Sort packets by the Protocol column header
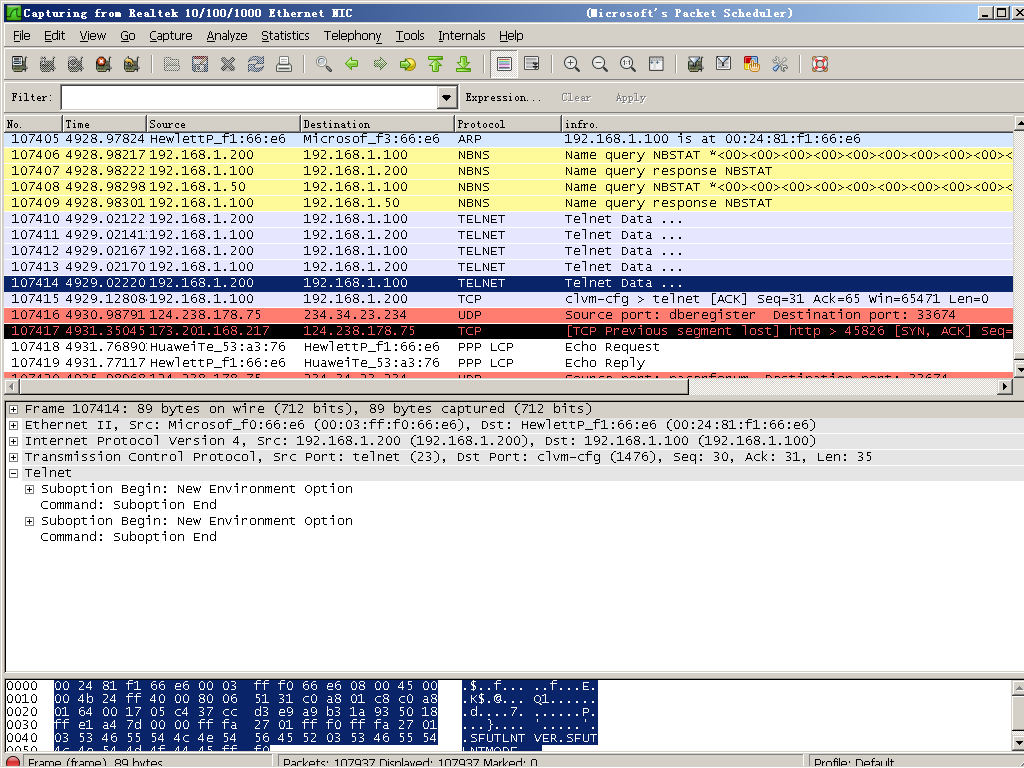The height and width of the screenshot is (768, 1024). point(507,124)
